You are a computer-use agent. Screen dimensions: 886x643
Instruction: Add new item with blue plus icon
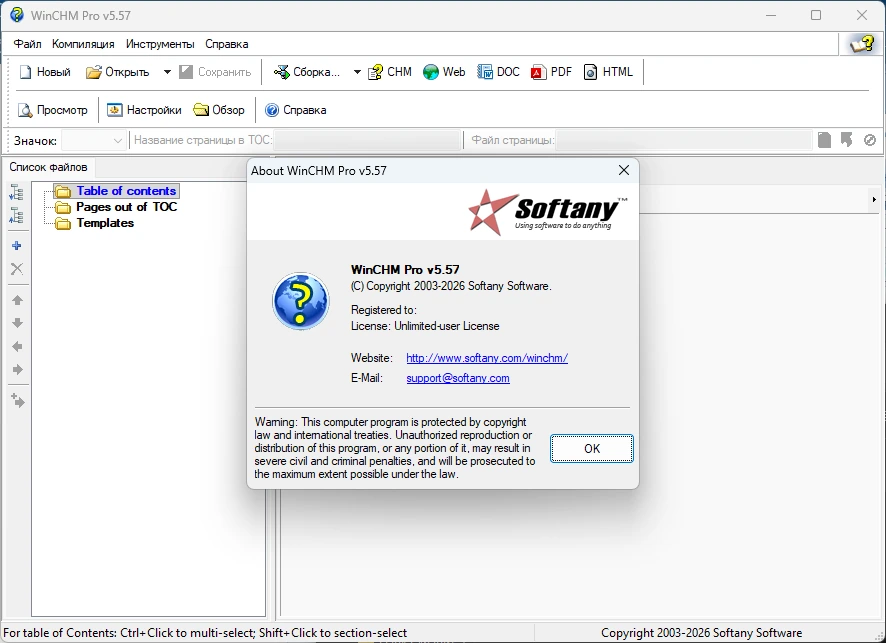17,246
